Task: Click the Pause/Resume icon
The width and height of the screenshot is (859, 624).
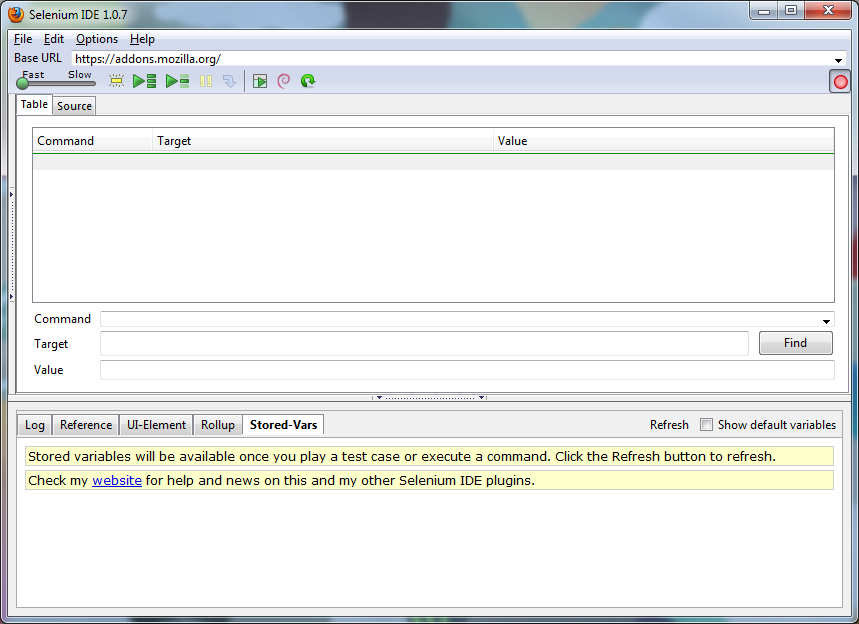Action: click(206, 81)
